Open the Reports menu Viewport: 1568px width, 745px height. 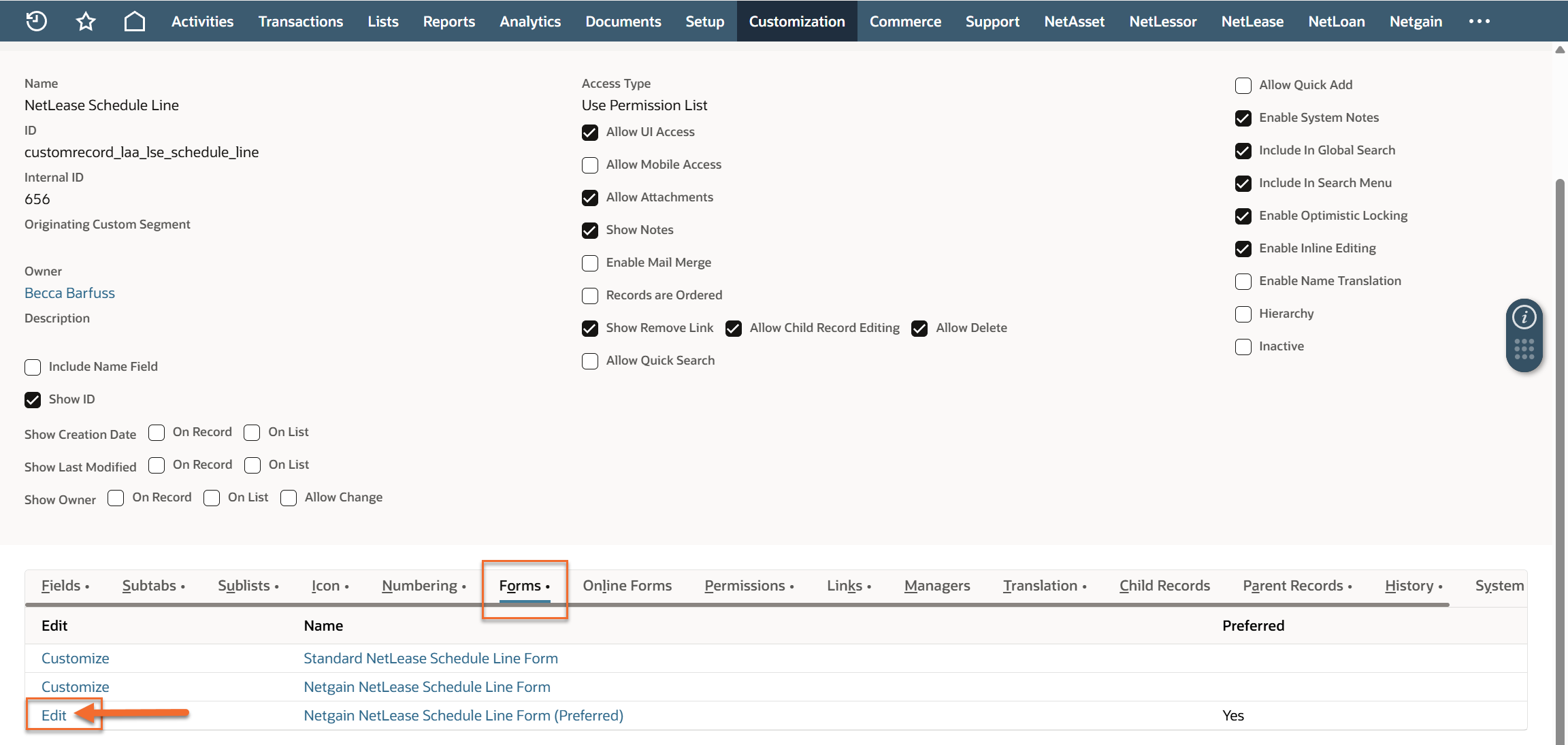448,21
